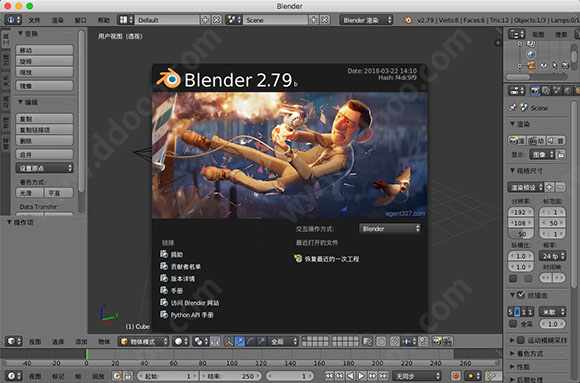Click the timeline current frame marker
Image resolution: width=580 pixels, height=383 pixels.
coord(87,354)
